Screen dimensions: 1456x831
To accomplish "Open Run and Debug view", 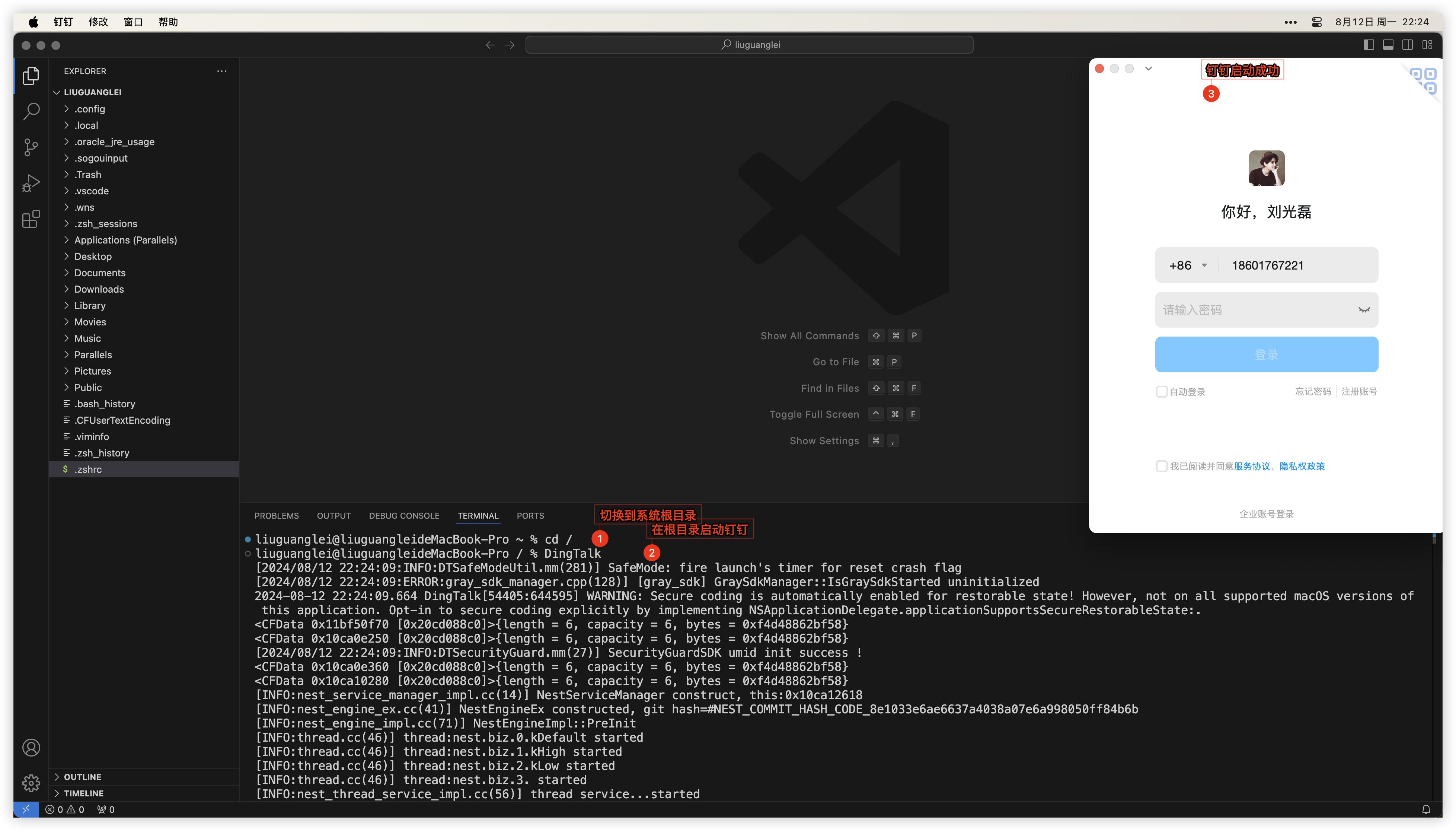I will (x=31, y=183).
